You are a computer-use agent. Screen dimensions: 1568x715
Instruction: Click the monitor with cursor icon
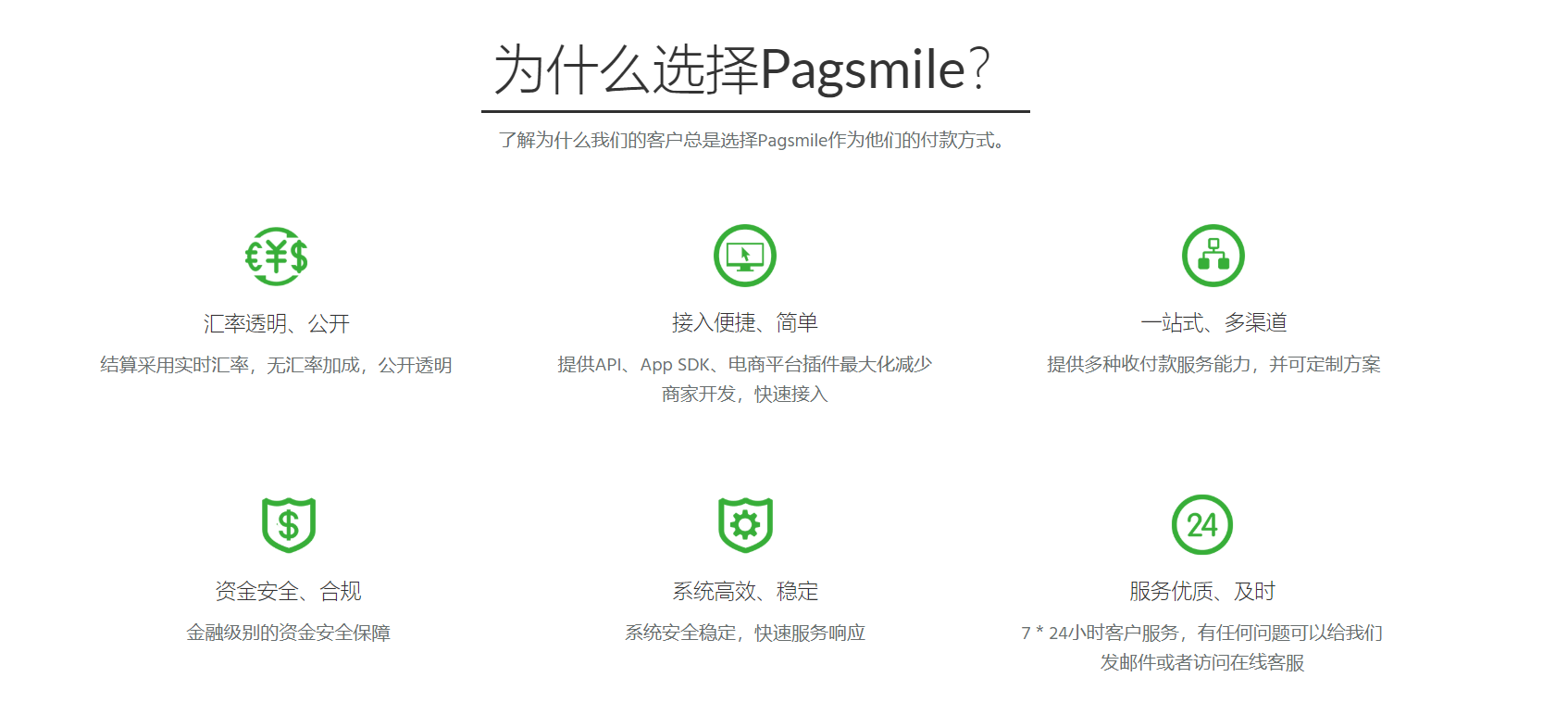[x=744, y=256]
